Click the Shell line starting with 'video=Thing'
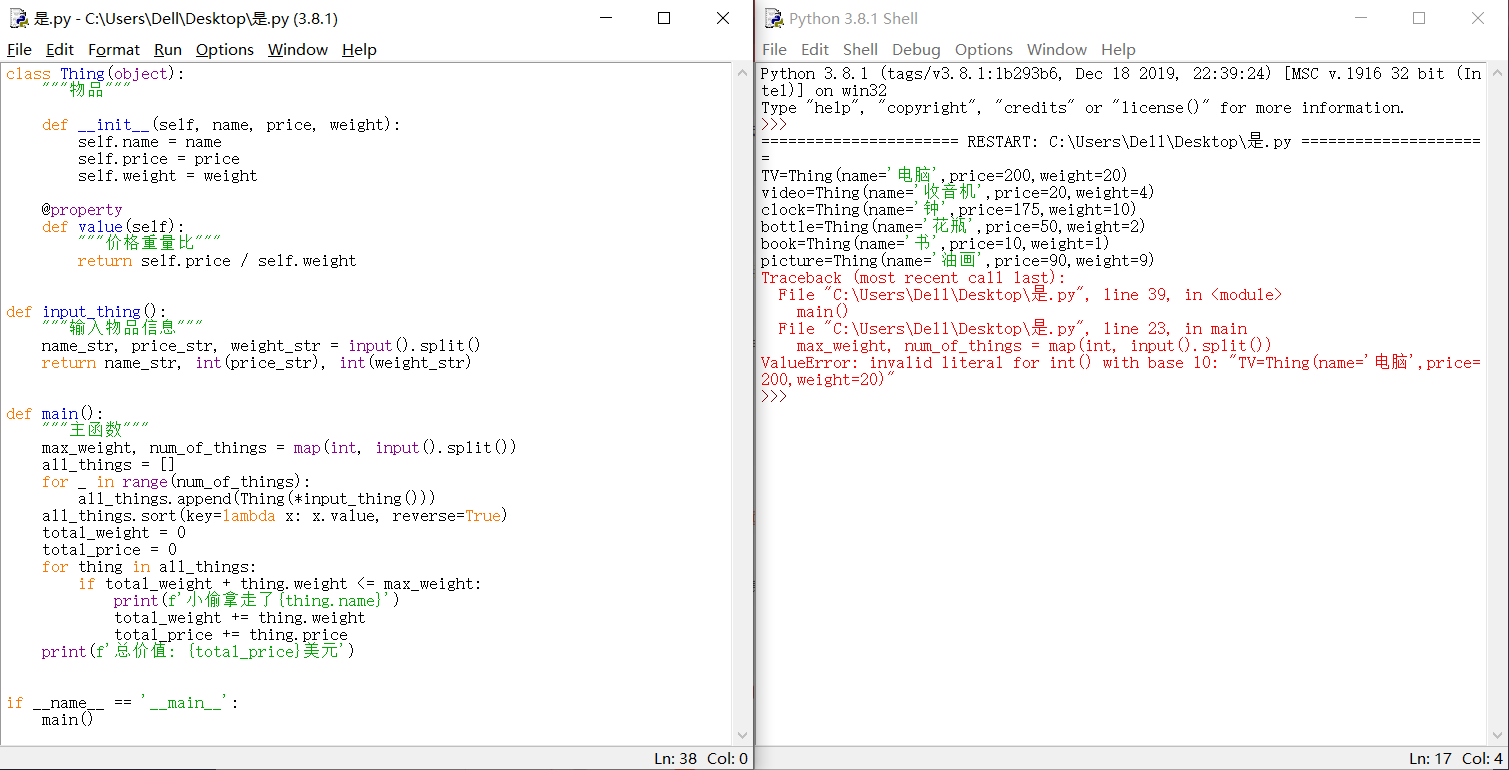The height and width of the screenshot is (770, 1509). pos(958,193)
